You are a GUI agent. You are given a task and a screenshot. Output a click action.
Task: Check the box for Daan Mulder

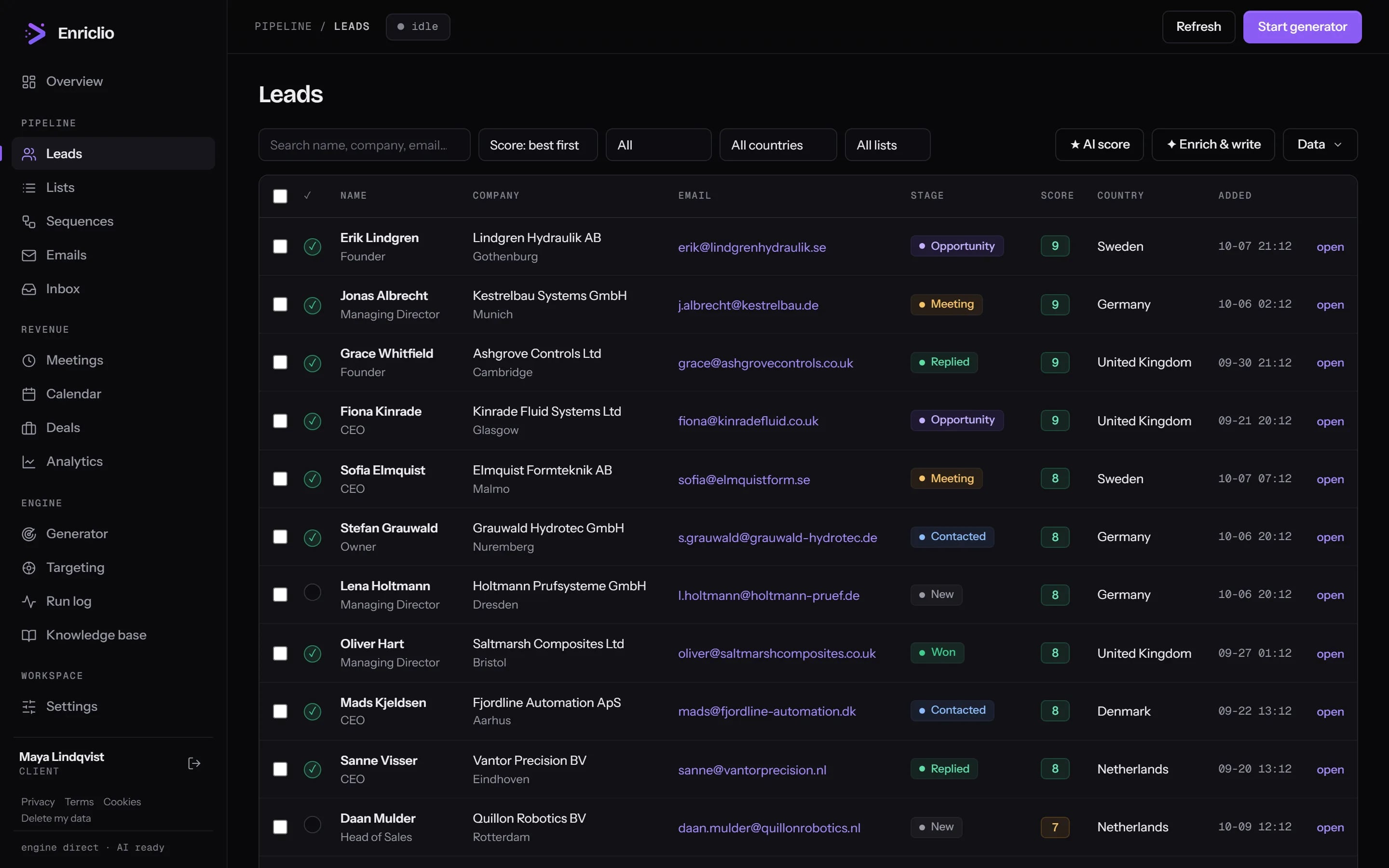280,827
